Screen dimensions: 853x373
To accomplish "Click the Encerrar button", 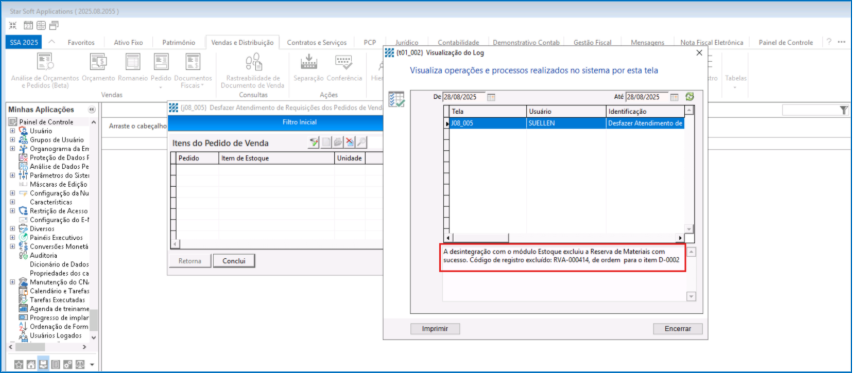I will (x=678, y=328).
